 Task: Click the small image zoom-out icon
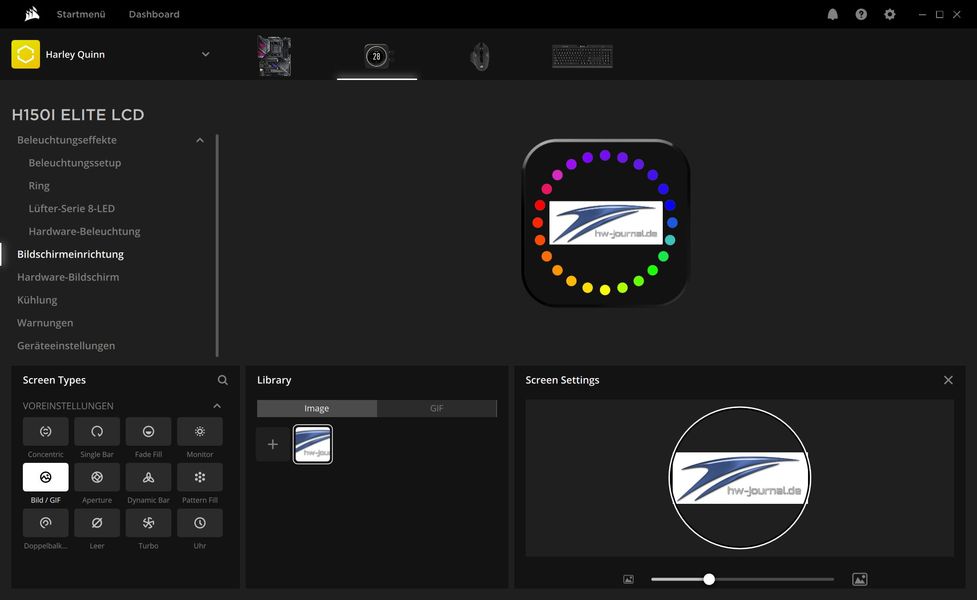pyautogui.click(x=629, y=579)
